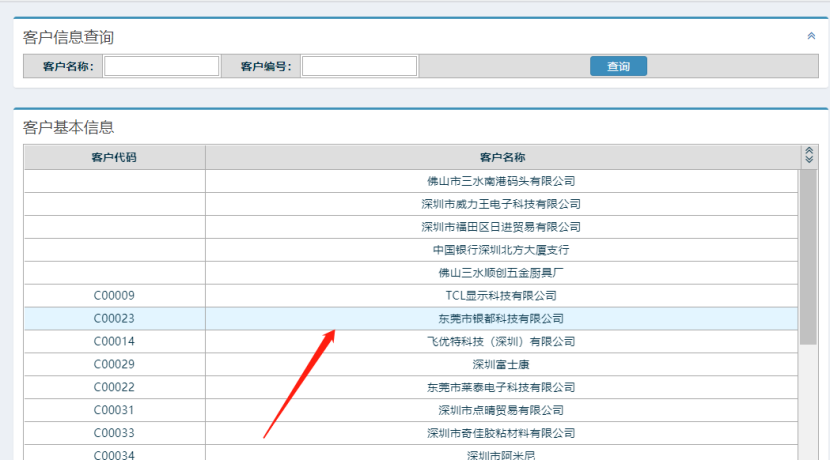Collapse the 客户信息查询 panel with the chevron
830x461 pixels.
tap(811, 36)
